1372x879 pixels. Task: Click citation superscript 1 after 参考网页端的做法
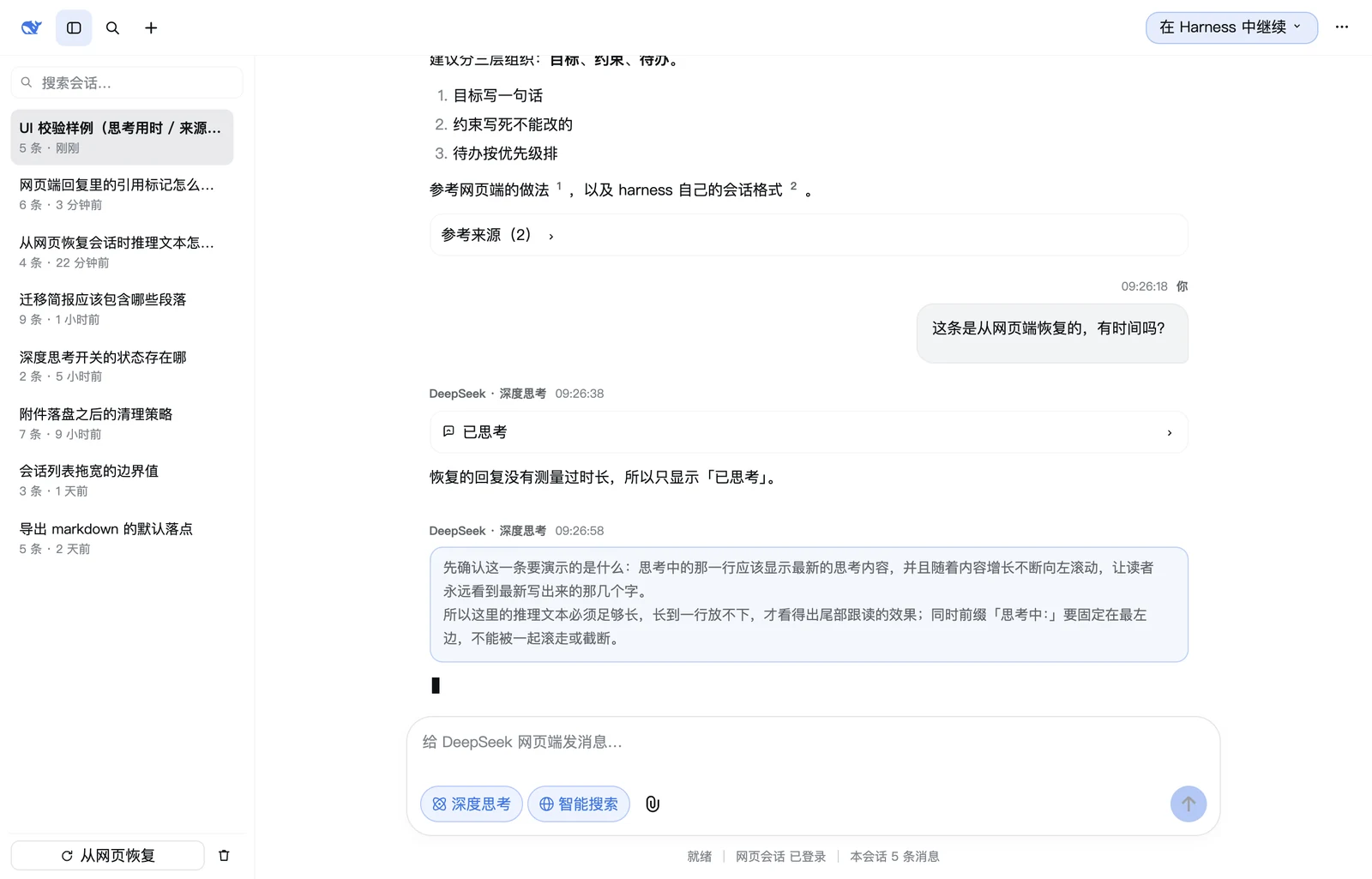[x=559, y=185]
